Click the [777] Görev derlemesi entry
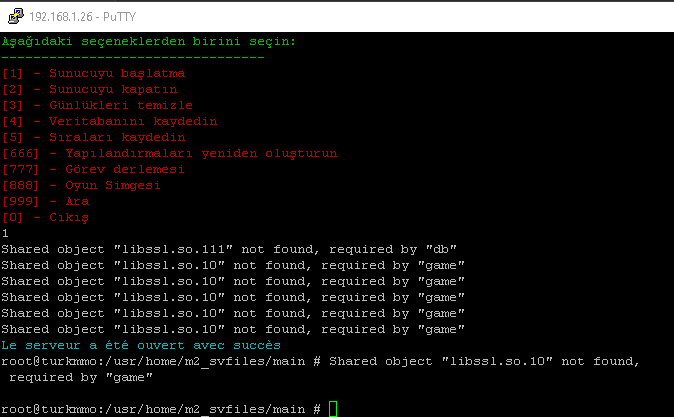This screenshot has width=674, height=417. 93,169
